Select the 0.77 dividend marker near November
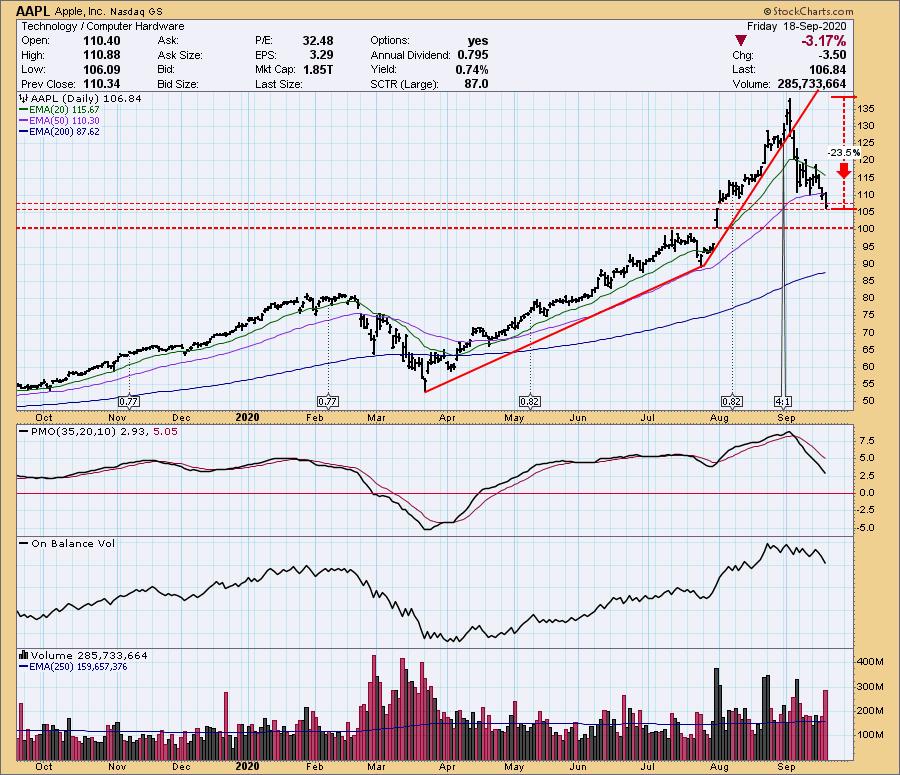This screenshot has width=900, height=775. click(129, 401)
